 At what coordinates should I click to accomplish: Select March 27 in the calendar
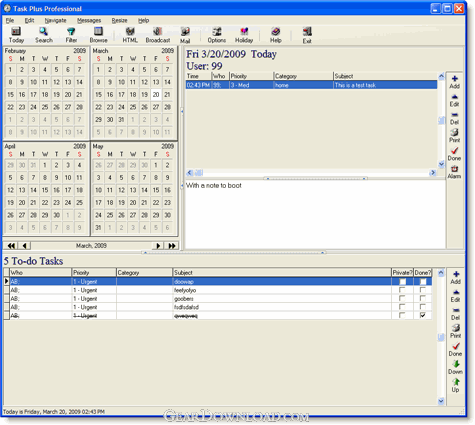(156, 107)
